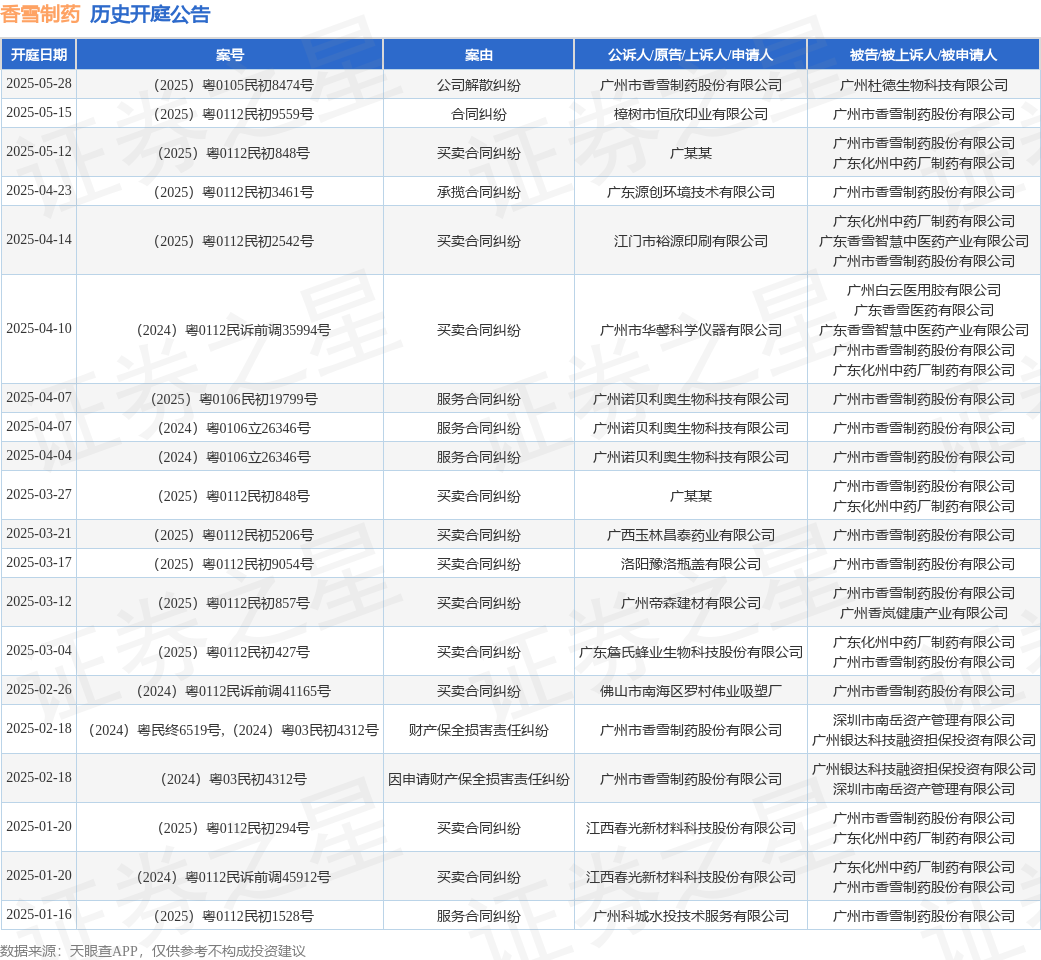Image resolution: width=1041 pixels, height=960 pixels.
Task: Click 广东源创环境技术有限公司 cell
Action: click(x=690, y=193)
